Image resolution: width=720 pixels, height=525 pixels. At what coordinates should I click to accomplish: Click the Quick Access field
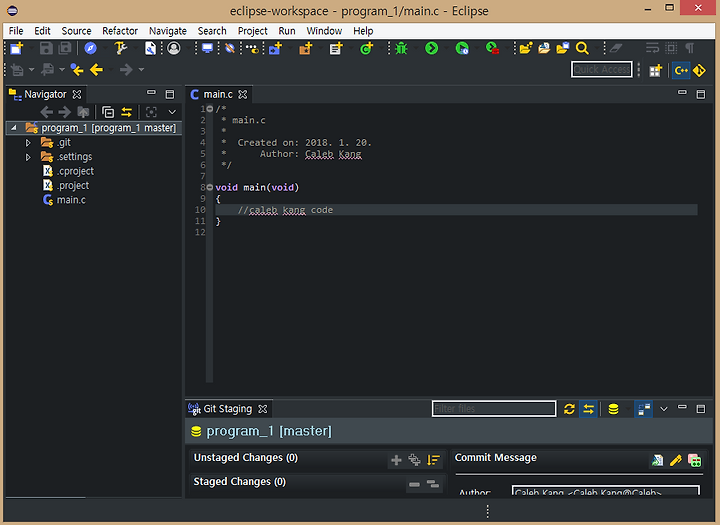[x=602, y=70]
